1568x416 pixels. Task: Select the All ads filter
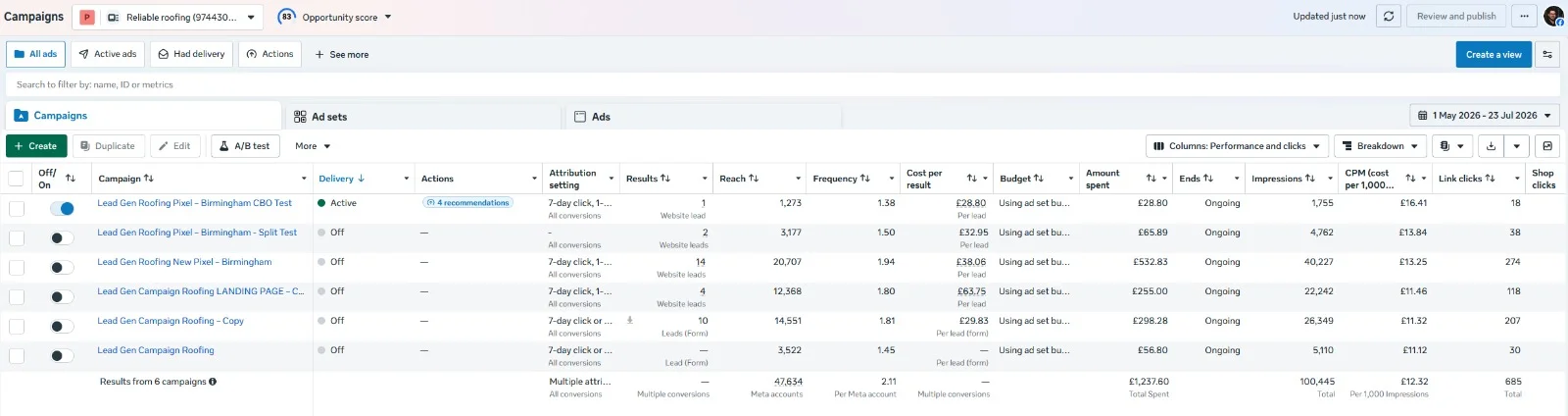[35, 54]
